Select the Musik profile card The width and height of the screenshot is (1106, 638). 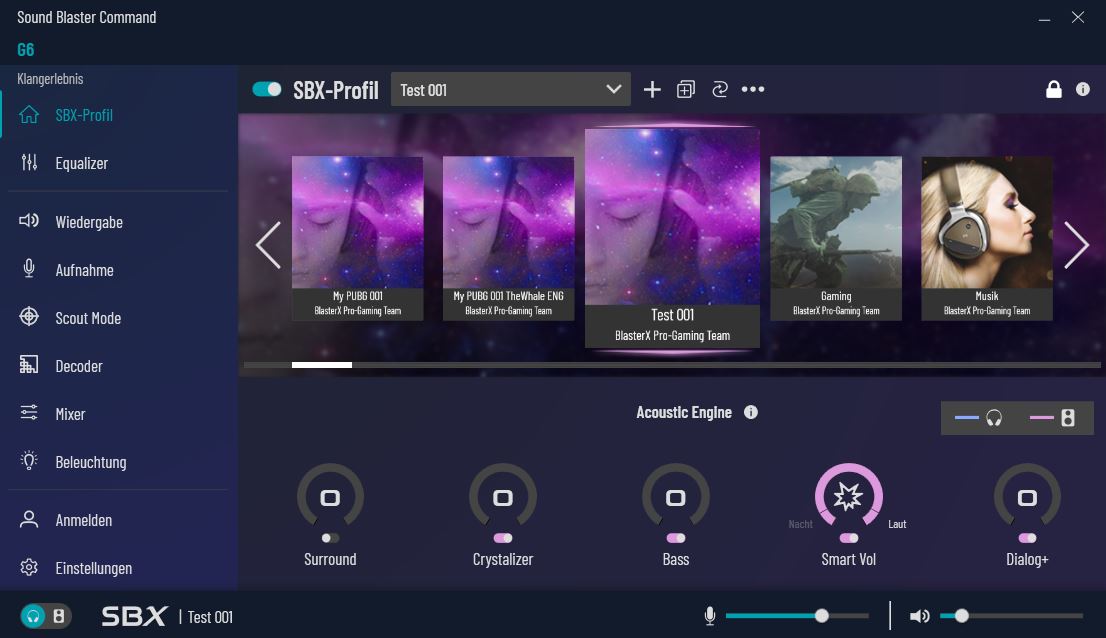coord(987,238)
